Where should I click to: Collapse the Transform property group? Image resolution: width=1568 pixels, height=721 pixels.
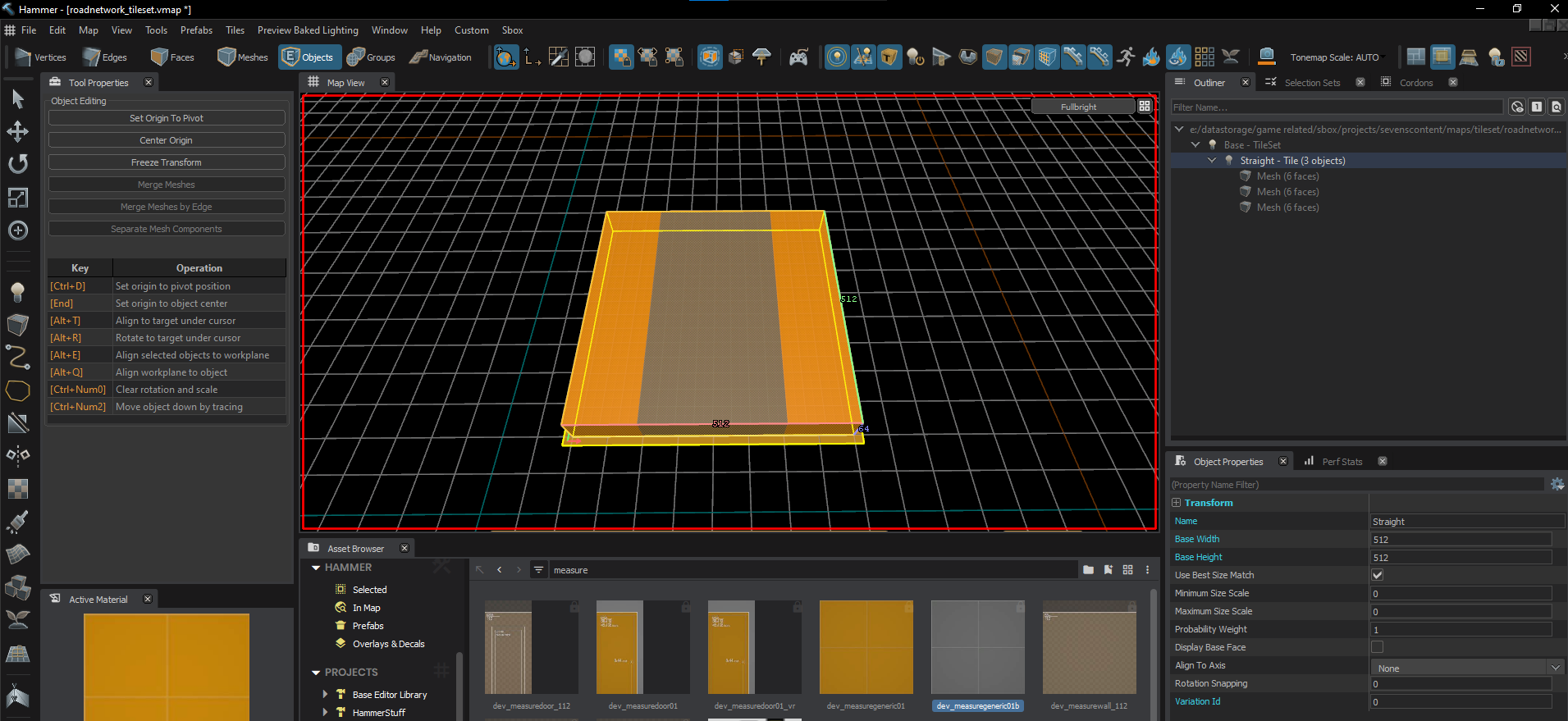click(x=1177, y=503)
